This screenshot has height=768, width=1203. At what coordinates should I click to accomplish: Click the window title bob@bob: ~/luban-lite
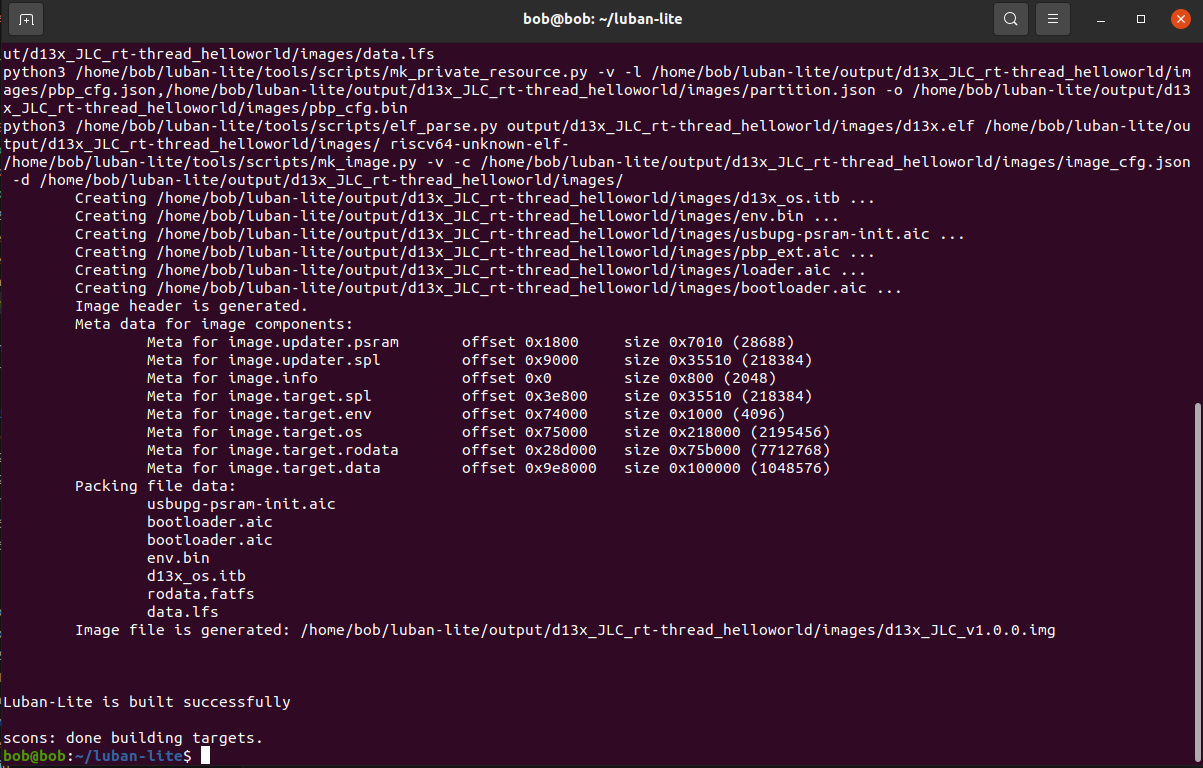603,19
